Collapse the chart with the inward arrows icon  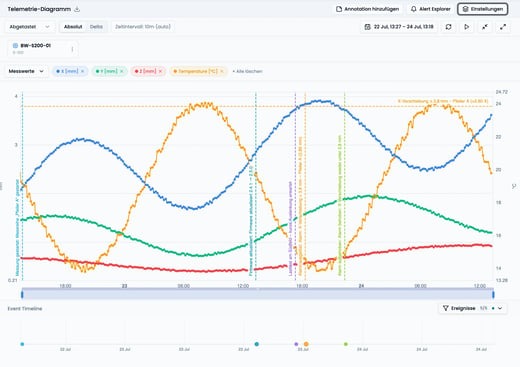click(485, 27)
